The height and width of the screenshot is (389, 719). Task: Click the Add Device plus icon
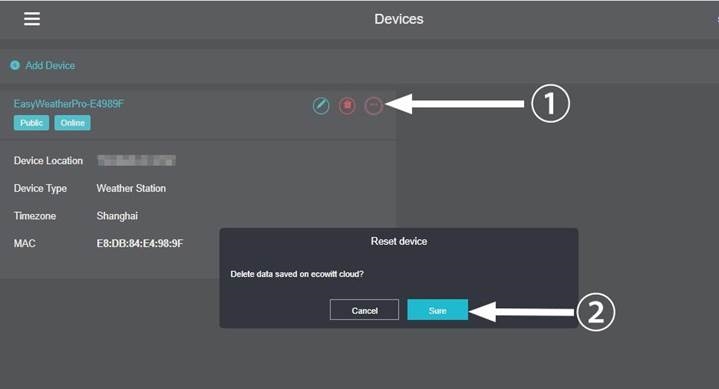15,65
